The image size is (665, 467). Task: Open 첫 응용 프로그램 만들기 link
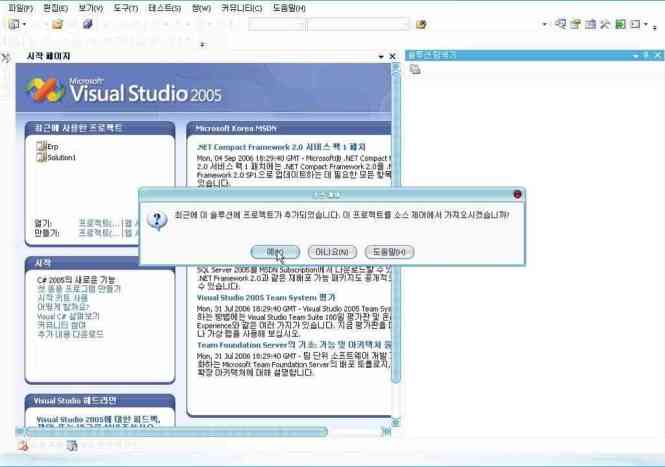tap(79, 289)
